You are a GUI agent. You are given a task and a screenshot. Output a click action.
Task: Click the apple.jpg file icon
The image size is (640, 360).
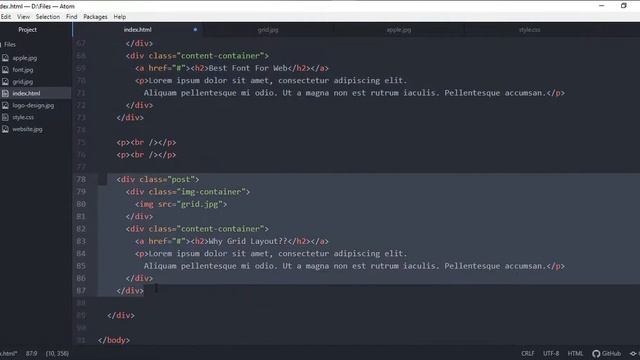[x=5, y=58]
